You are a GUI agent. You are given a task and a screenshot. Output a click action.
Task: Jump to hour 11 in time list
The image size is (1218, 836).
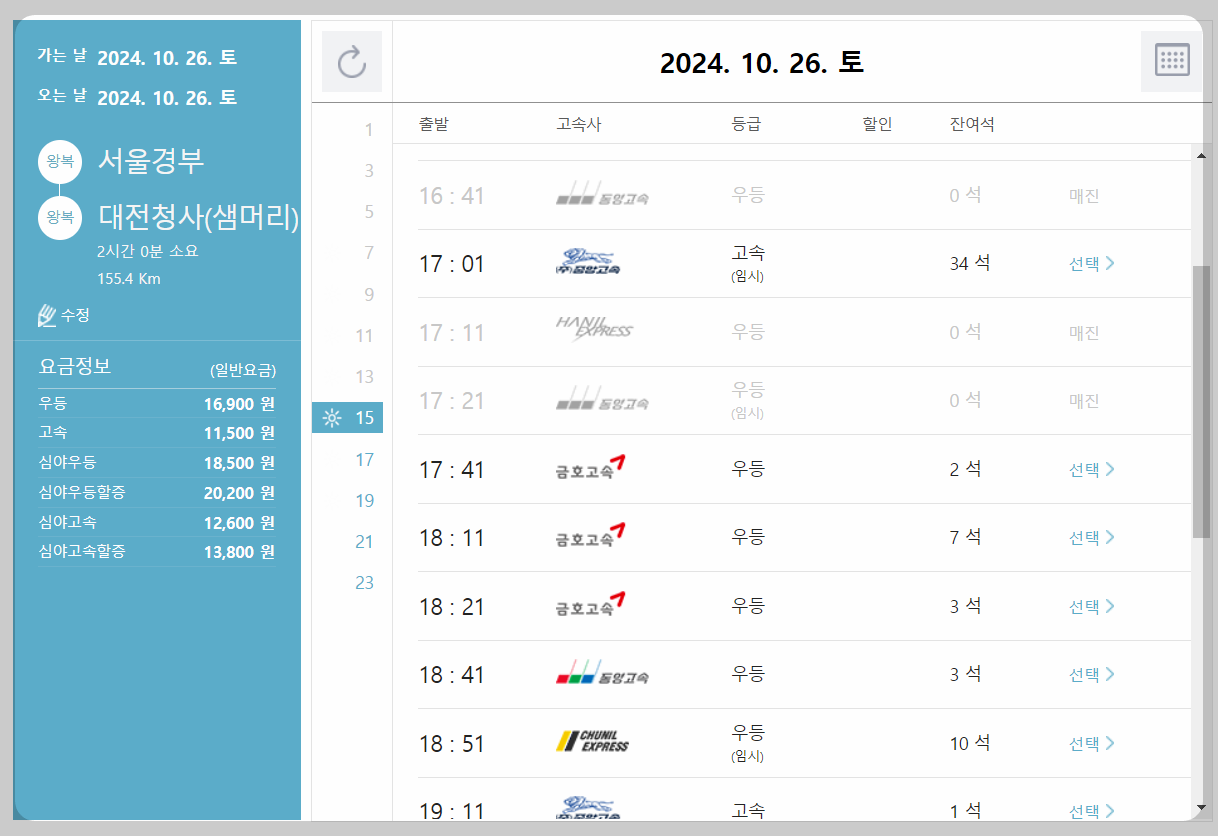pos(364,336)
